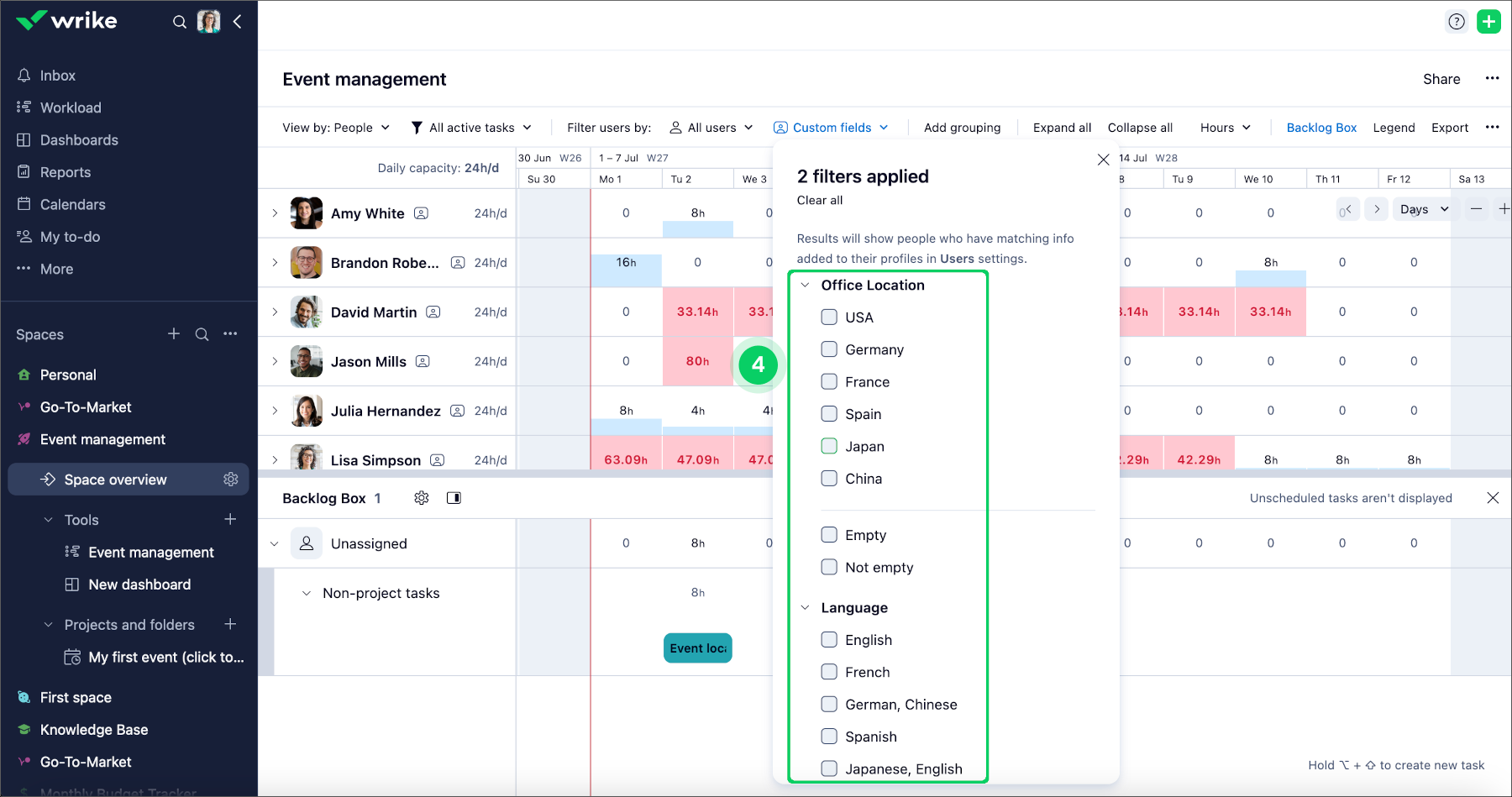
Task: Click the teal Event location task bar
Action: tap(697, 648)
